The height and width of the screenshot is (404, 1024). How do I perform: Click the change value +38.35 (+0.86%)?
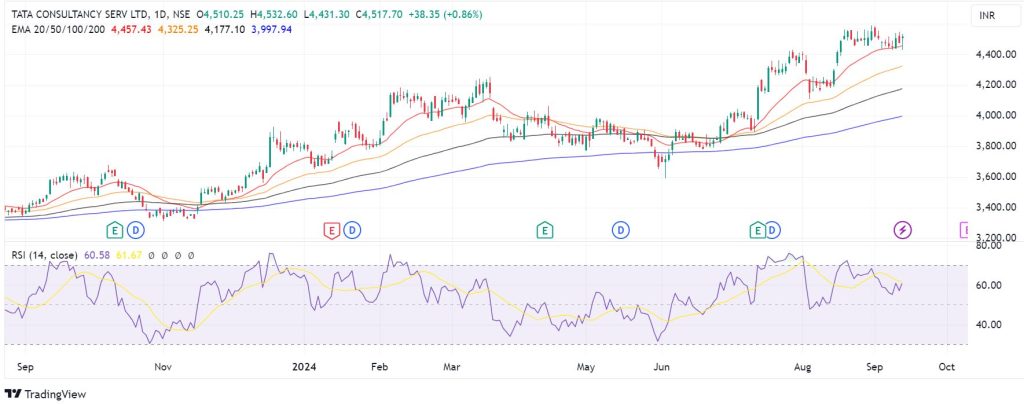(x=444, y=14)
